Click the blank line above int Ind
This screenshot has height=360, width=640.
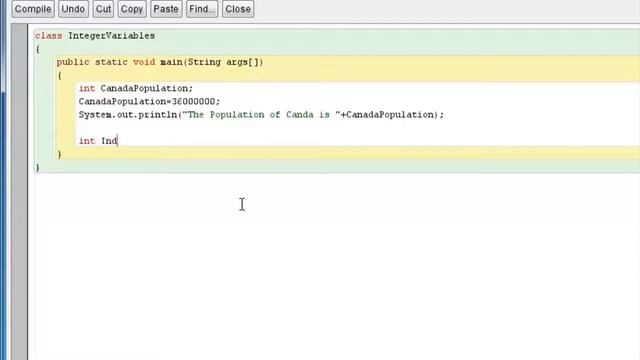pos(358,128)
